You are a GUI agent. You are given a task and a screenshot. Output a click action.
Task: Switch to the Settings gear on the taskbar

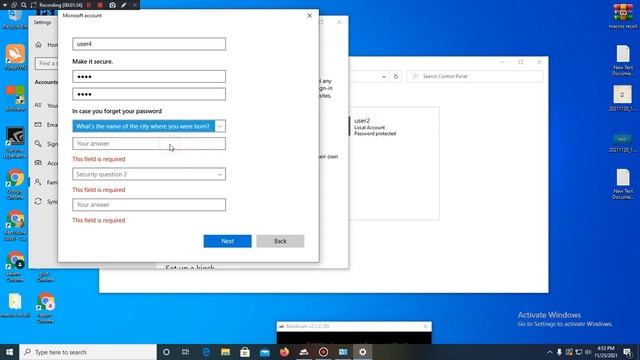tap(362, 352)
